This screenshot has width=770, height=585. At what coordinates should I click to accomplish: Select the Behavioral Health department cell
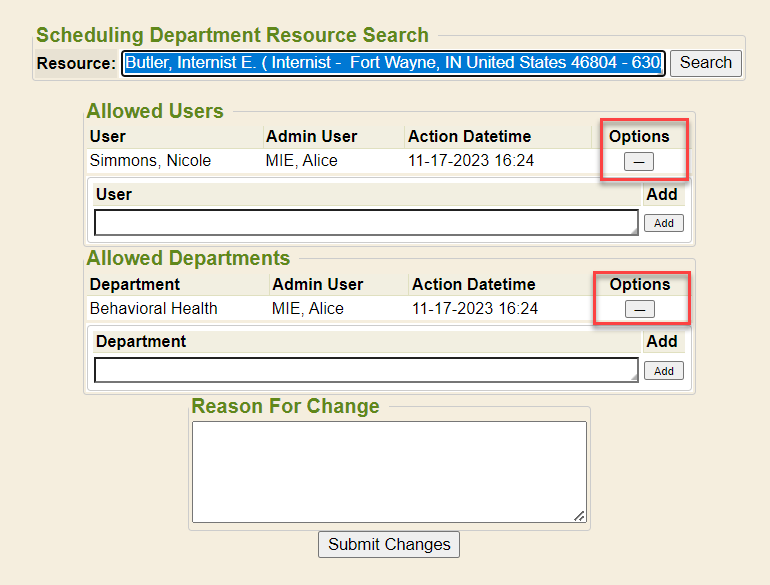154,309
